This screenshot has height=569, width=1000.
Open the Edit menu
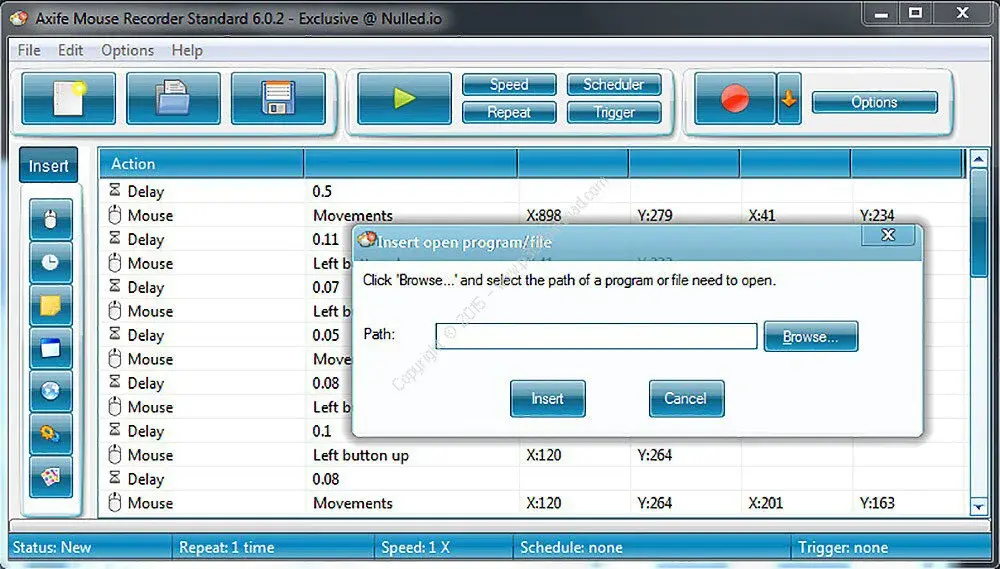(71, 50)
